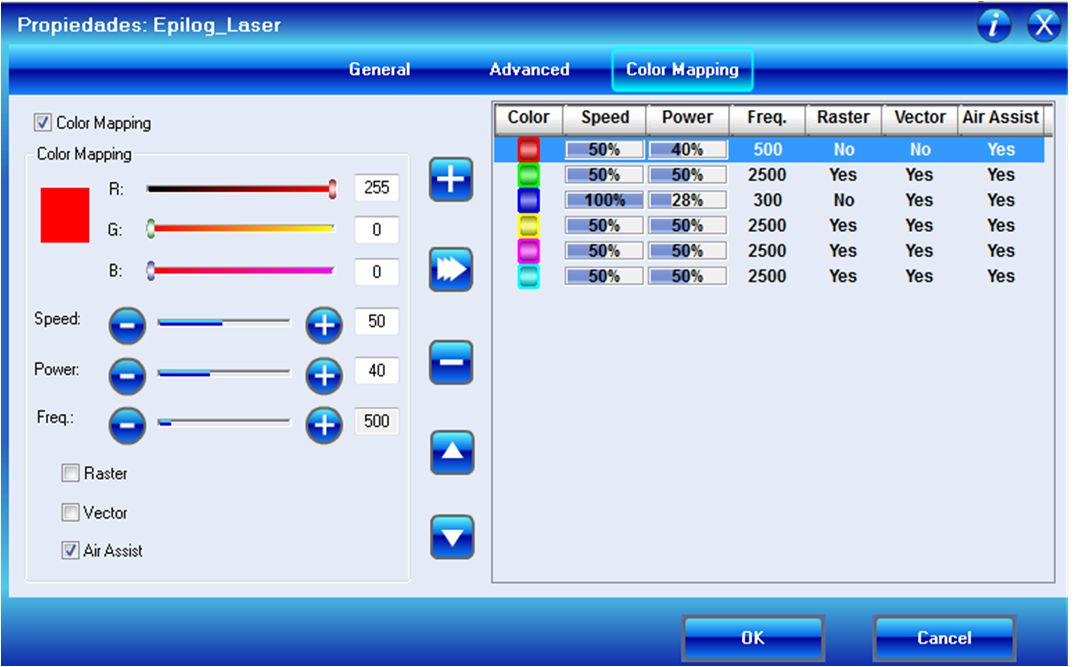This screenshot has width=1081, height=667.
Task: Click the red color preview swatch
Action: click(65, 215)
